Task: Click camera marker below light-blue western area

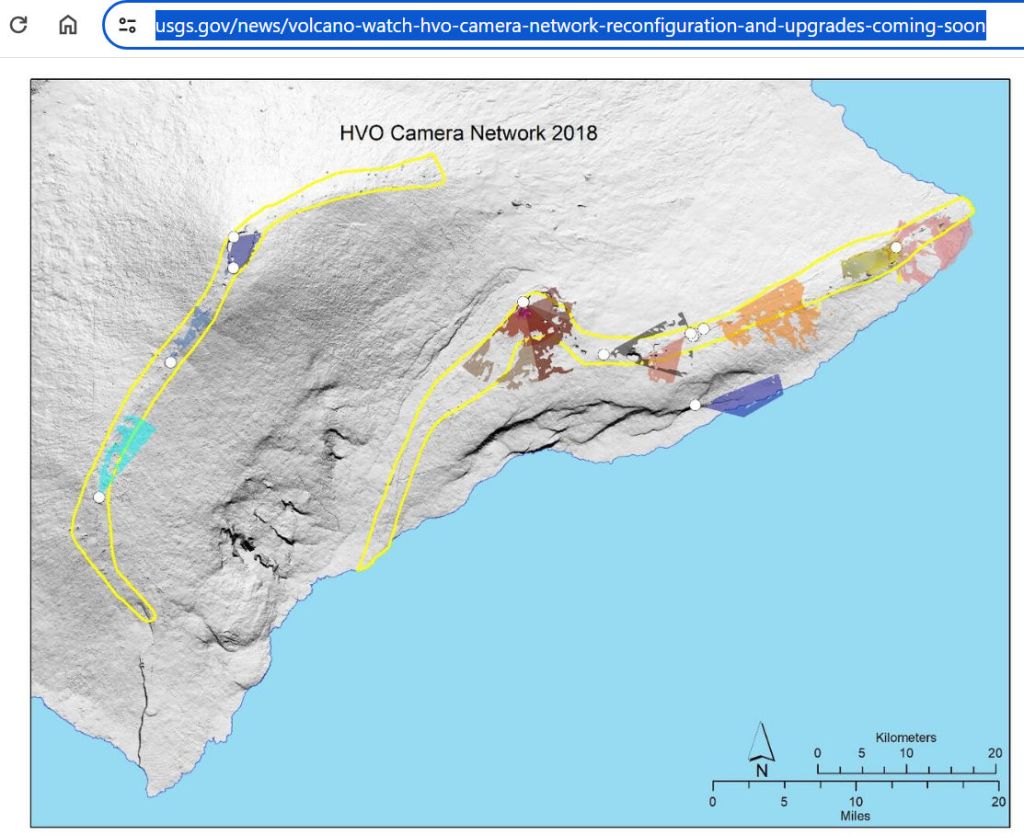Action: tap(171, 362)
